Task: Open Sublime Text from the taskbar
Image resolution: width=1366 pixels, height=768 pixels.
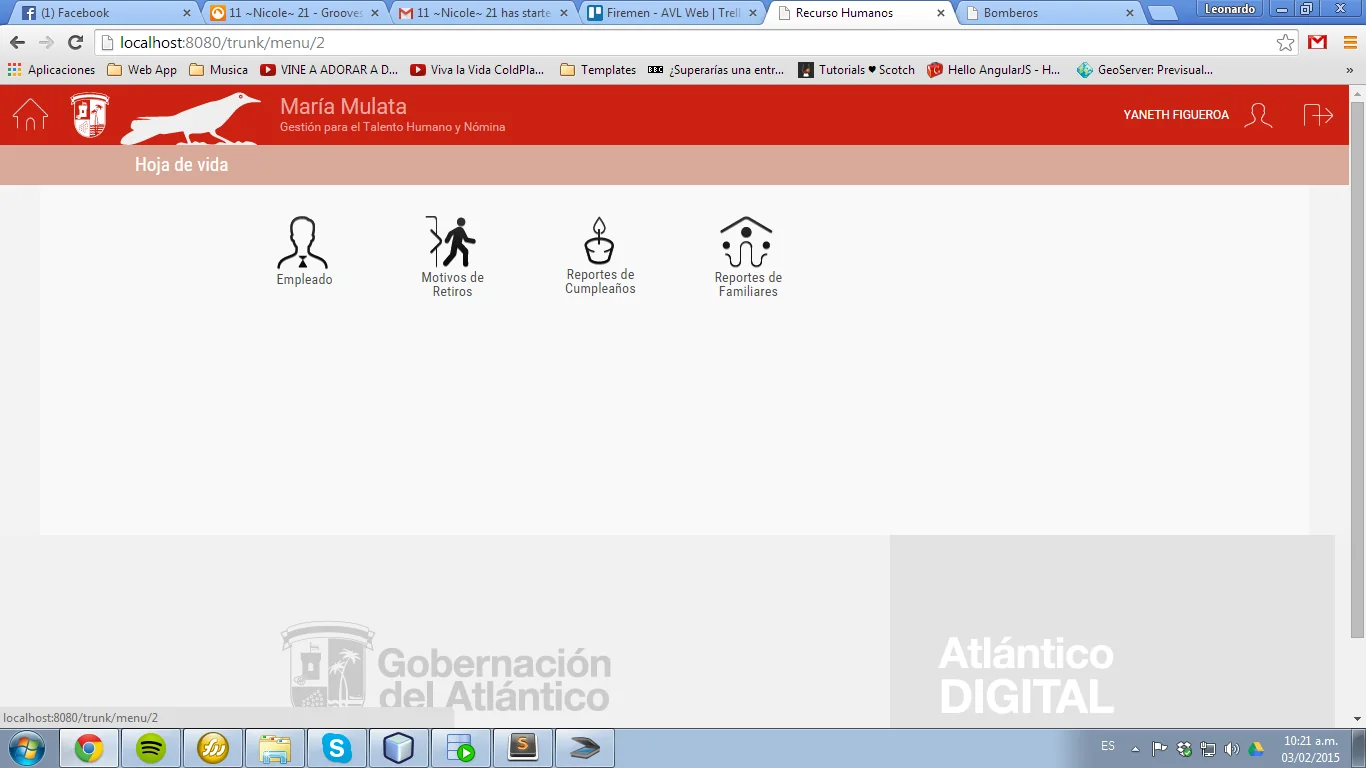Action: [523, 748]
